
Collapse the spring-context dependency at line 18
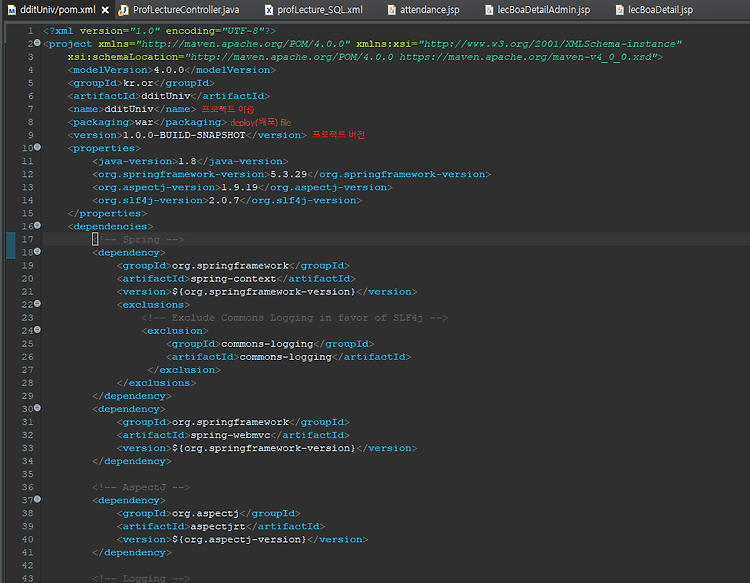37,252
